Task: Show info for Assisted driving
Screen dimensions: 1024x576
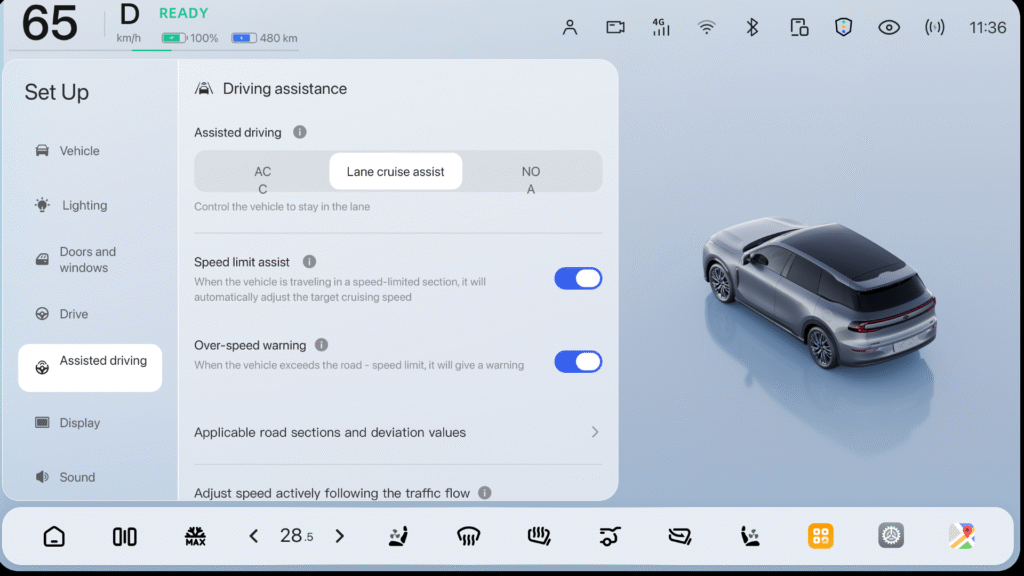Action: [300, 132]
